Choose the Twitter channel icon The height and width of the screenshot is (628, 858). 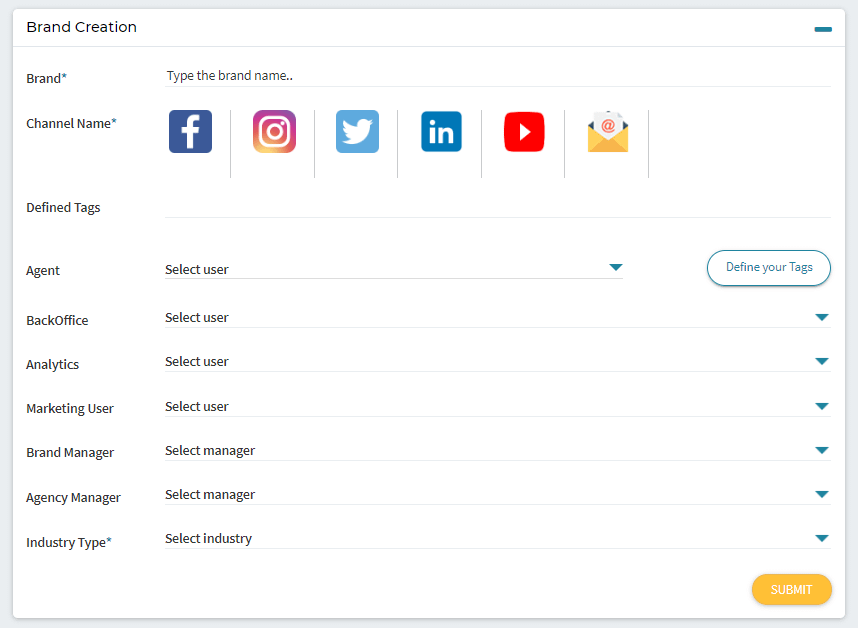click(x=357, y=131)
